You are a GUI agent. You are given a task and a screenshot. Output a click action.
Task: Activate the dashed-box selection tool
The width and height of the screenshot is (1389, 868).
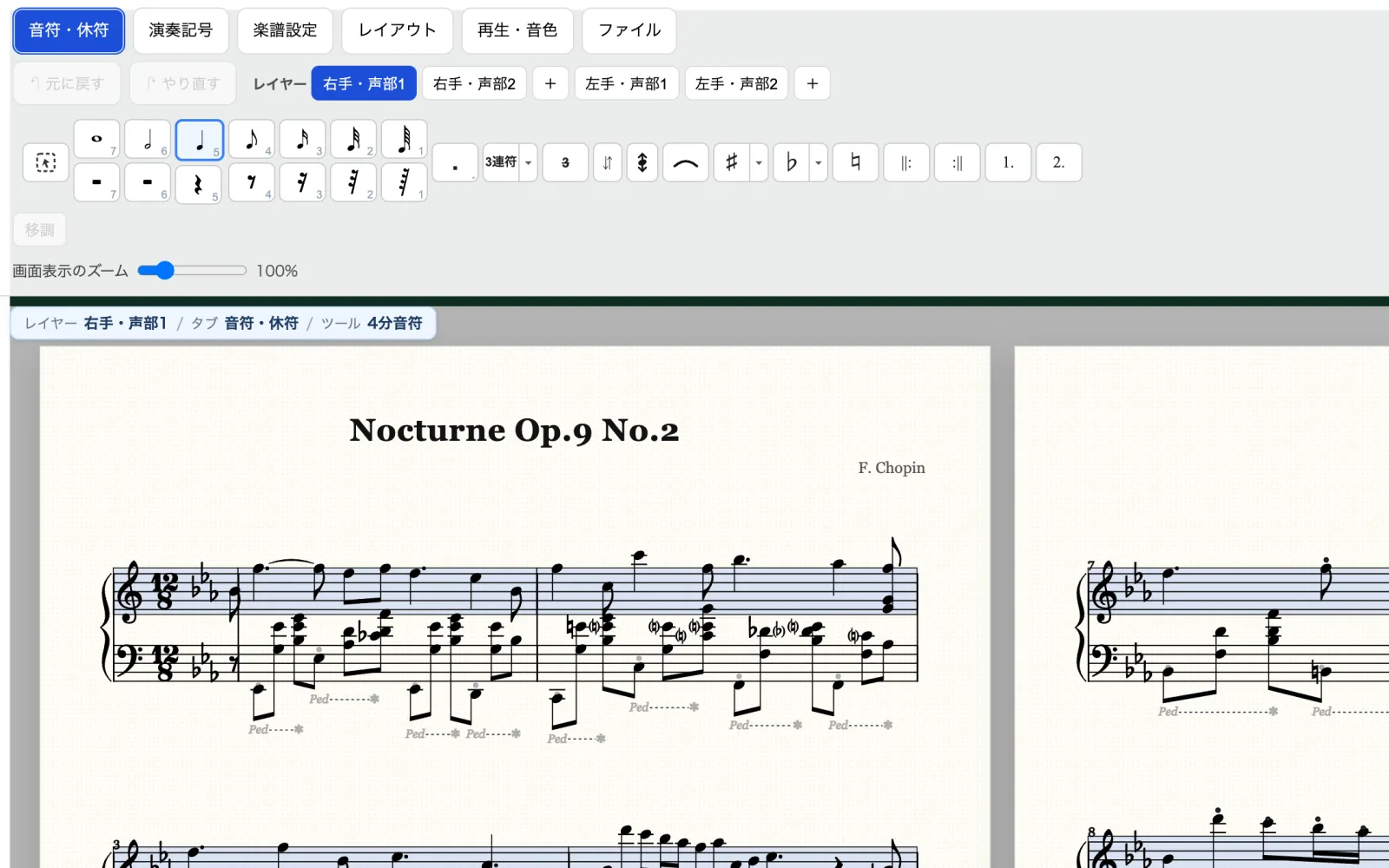(45, 162)
